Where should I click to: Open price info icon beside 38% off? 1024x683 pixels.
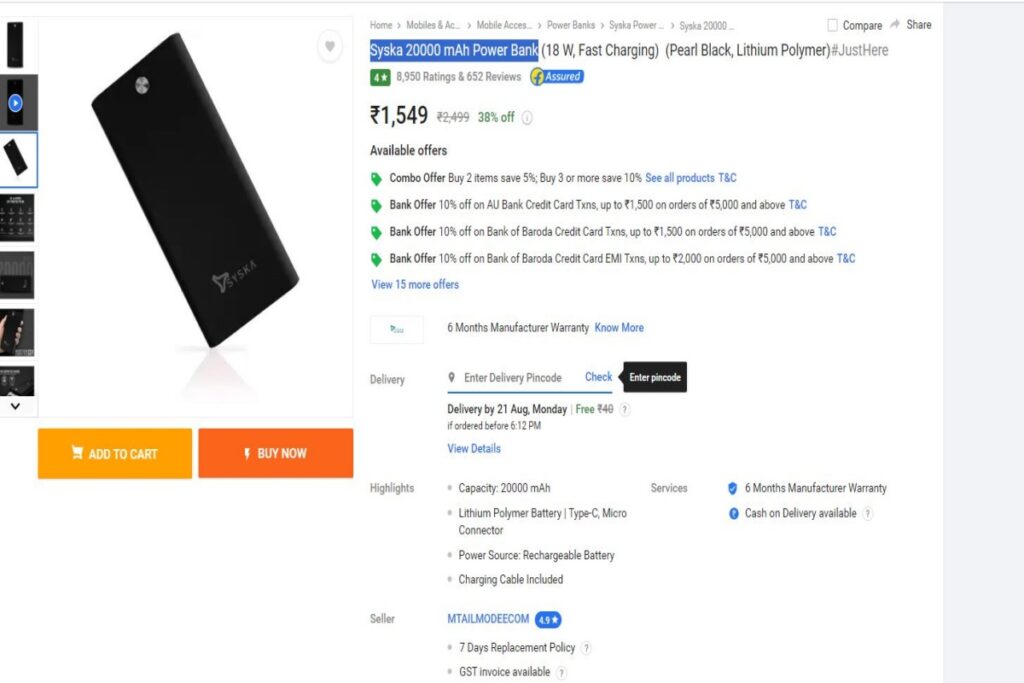(527, 118)
